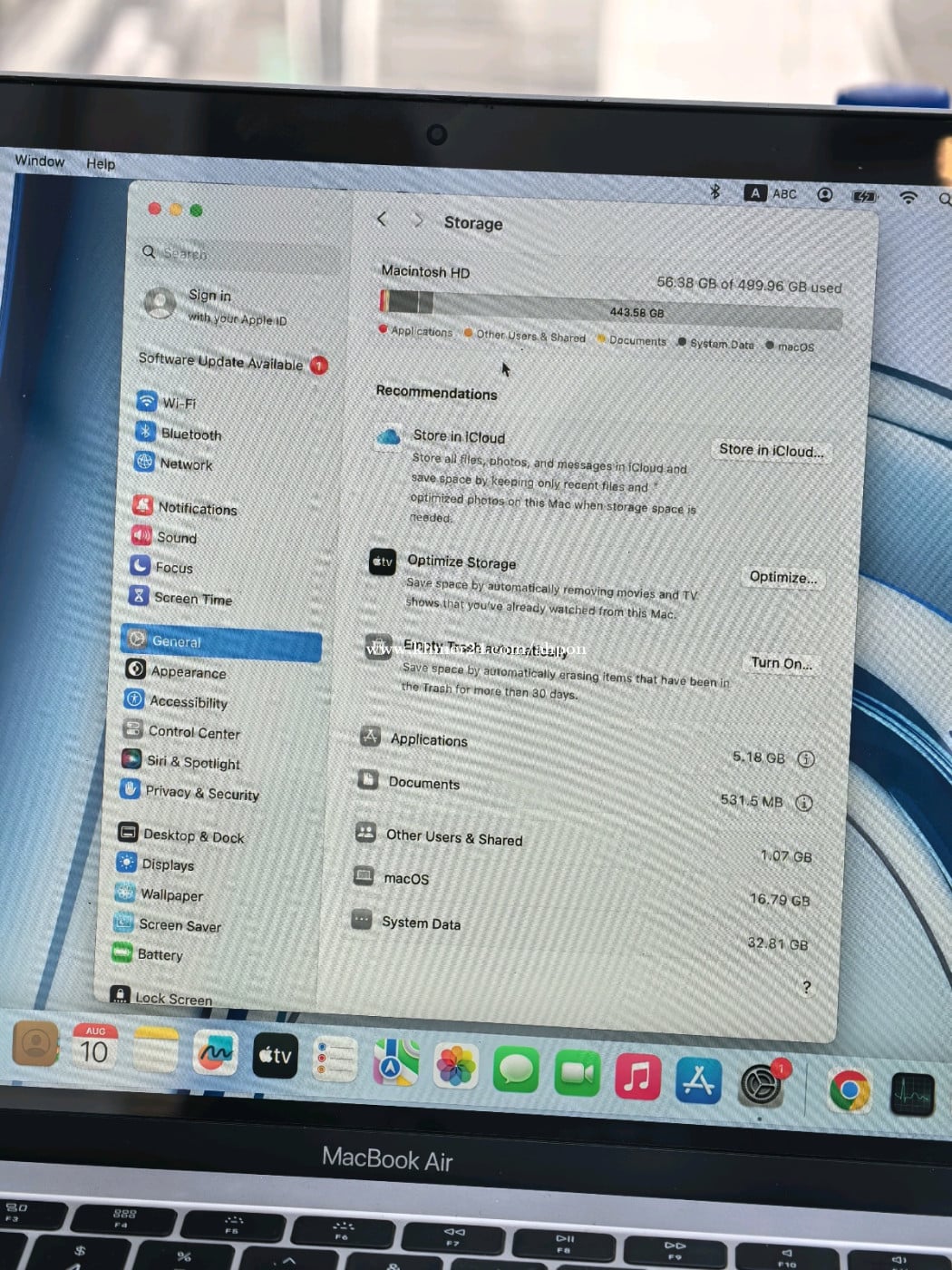Screen dimensions: 952x1270
Task: Launch Google Chrome from the Dock
Action: (850, 1089)
